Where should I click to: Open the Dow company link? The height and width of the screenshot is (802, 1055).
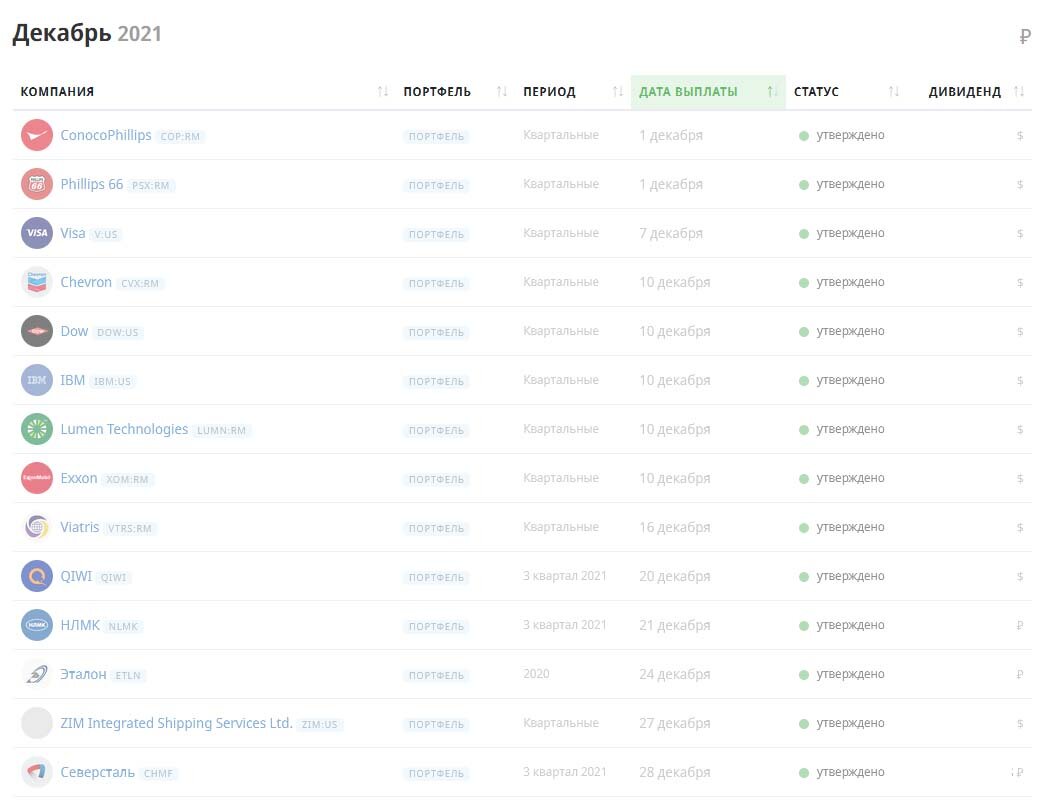click(74, 331)
